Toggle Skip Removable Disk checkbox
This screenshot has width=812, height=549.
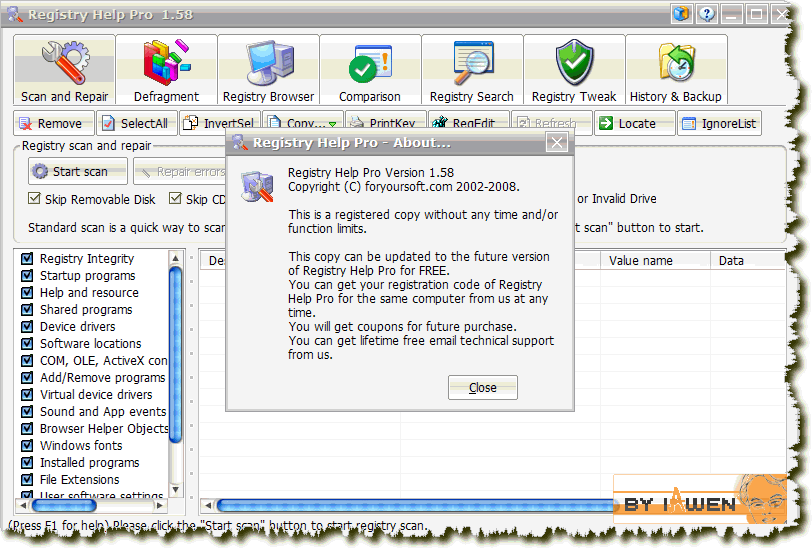[35, 198]
